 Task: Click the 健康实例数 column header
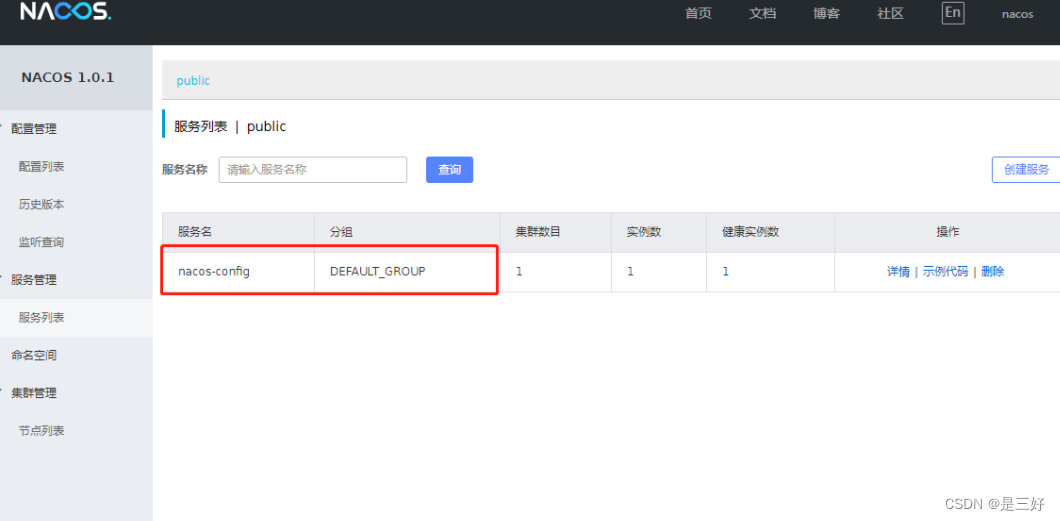click(x=771, y=232)
